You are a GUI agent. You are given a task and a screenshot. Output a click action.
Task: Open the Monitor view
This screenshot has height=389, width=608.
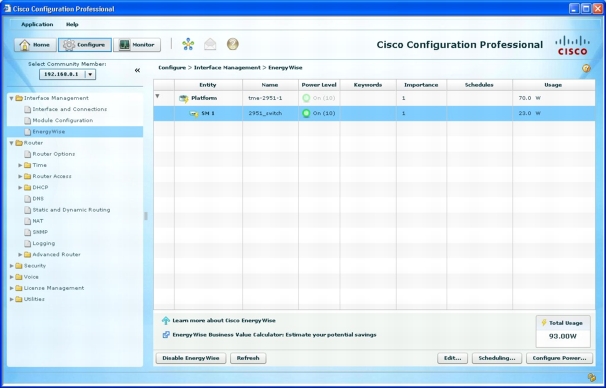point(137,45)
